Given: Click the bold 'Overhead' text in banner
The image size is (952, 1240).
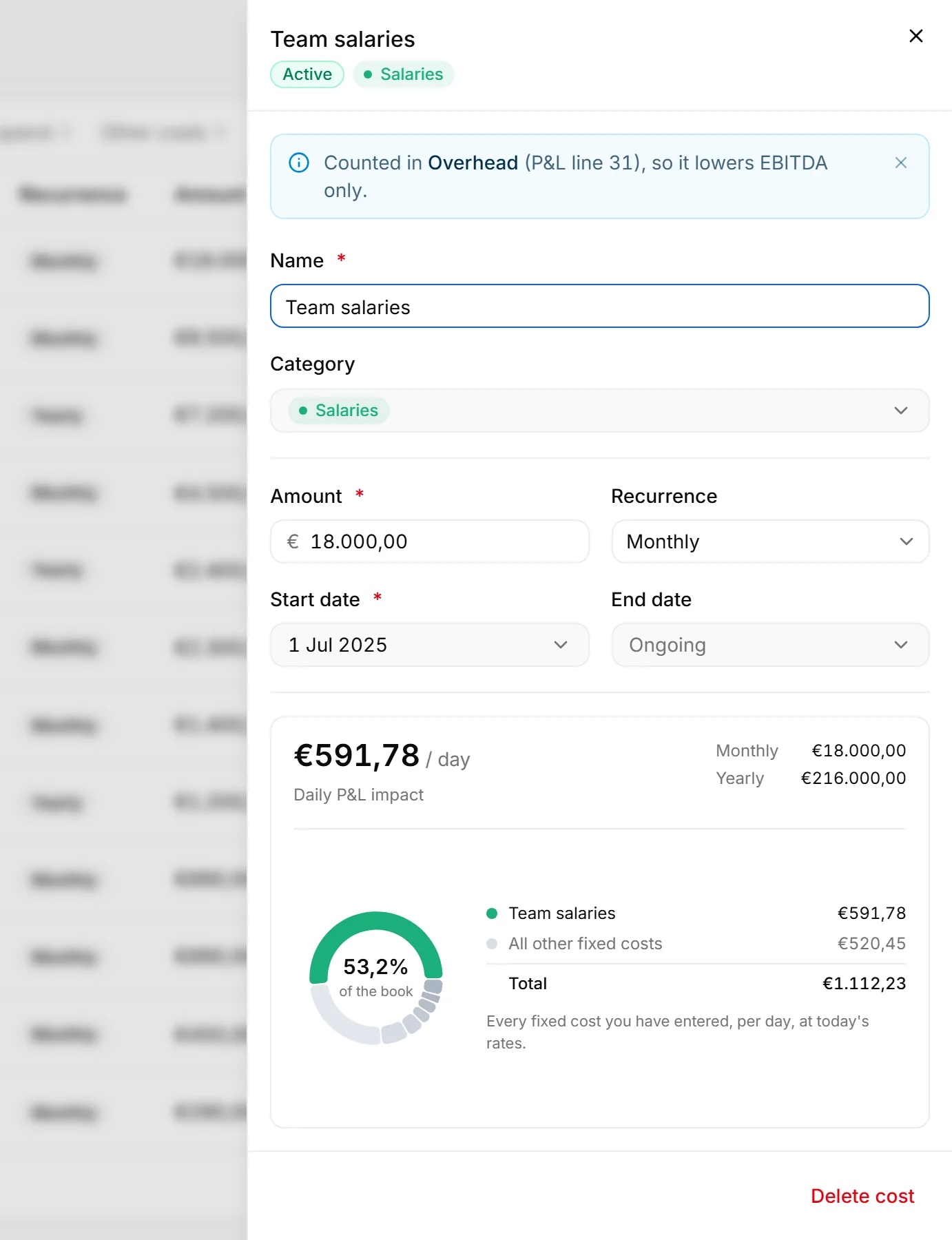Looking at the screenshot, I should click(473, 163).
